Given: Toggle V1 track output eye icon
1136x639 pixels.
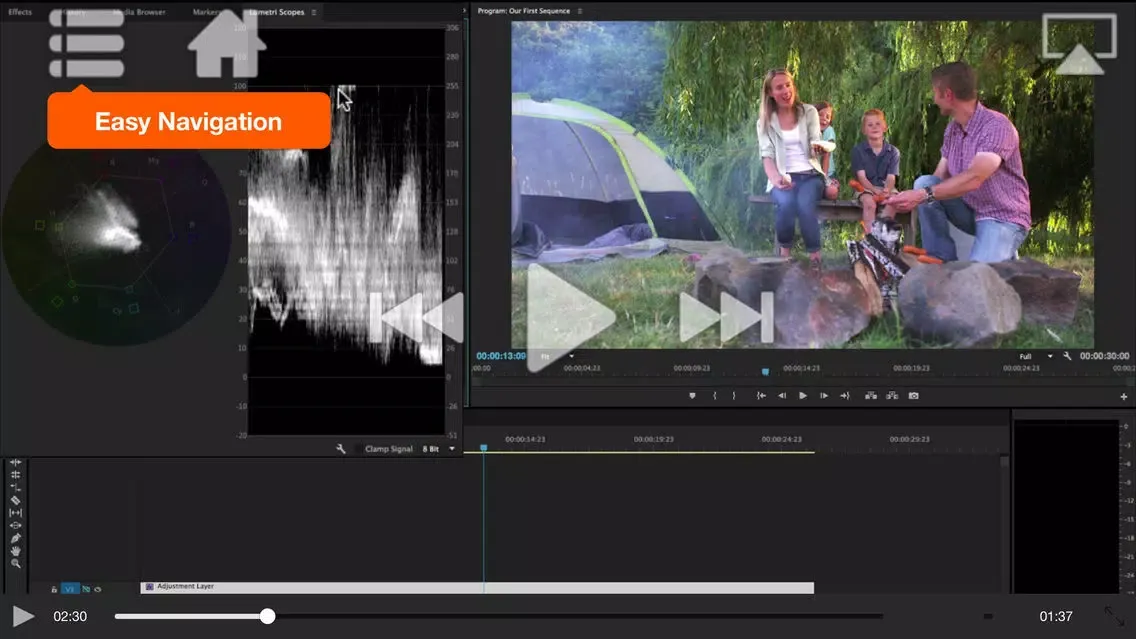Looking at the screenshot, I should pyautogui.click(x=98, y=589).
